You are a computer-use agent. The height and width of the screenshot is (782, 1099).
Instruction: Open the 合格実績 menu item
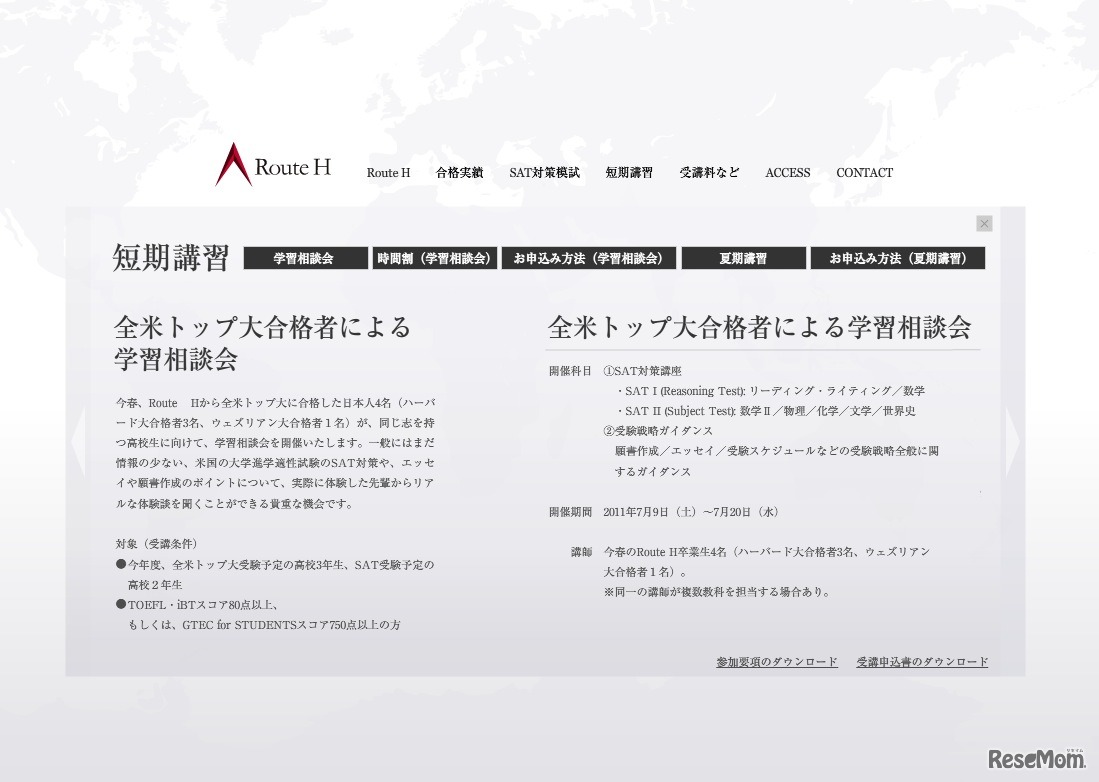pyautogui.click(x=459, y=172)
